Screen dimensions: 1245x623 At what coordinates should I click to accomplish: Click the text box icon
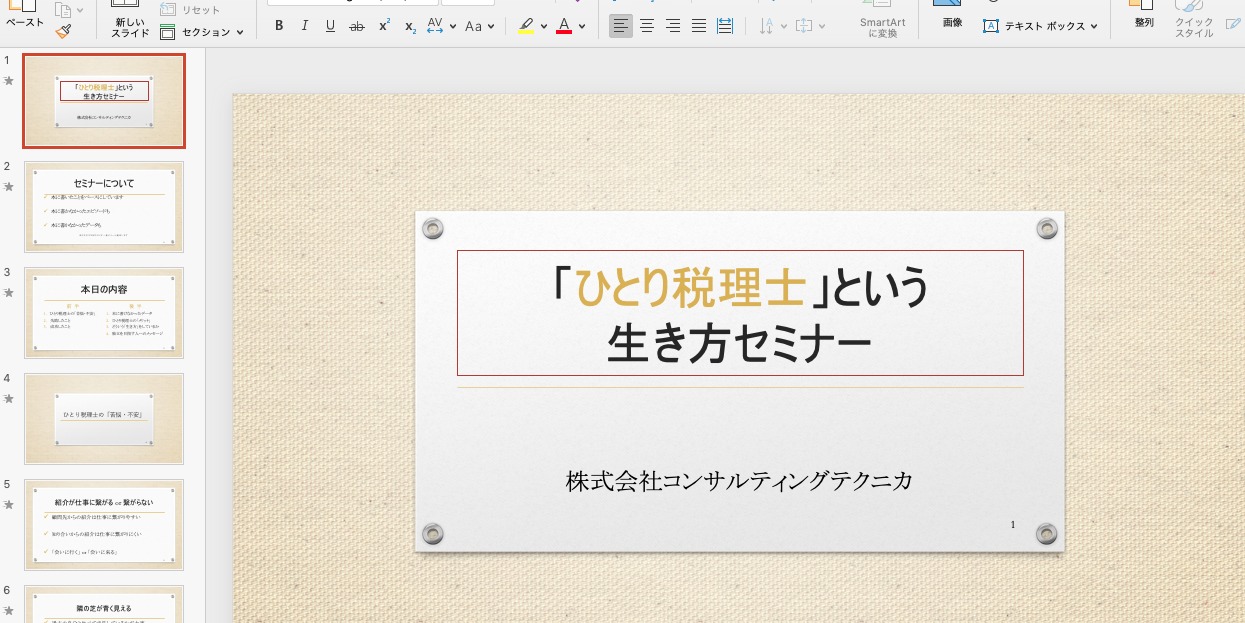click(991, 27)
